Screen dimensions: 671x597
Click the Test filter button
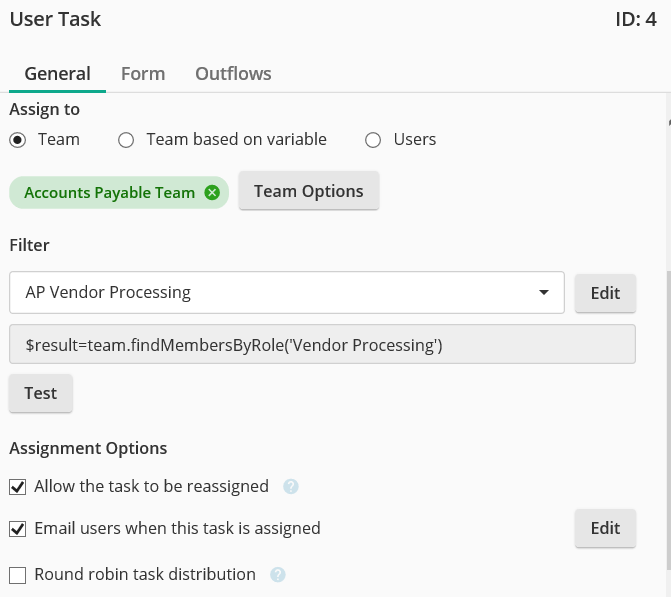click(x=40, y=393)
